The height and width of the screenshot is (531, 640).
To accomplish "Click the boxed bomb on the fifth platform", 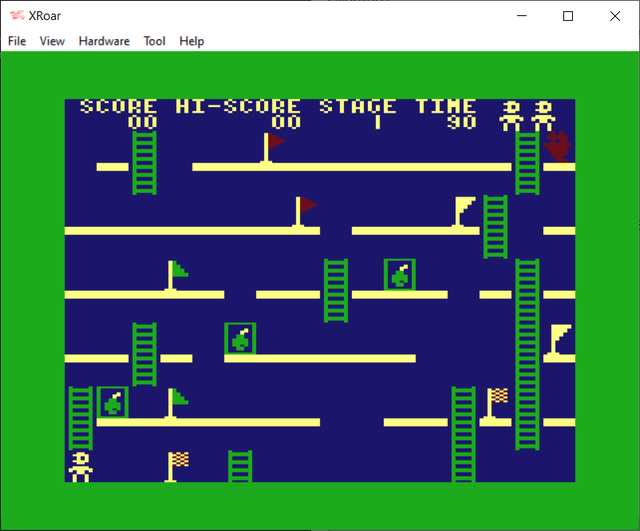I will (113, 402).
